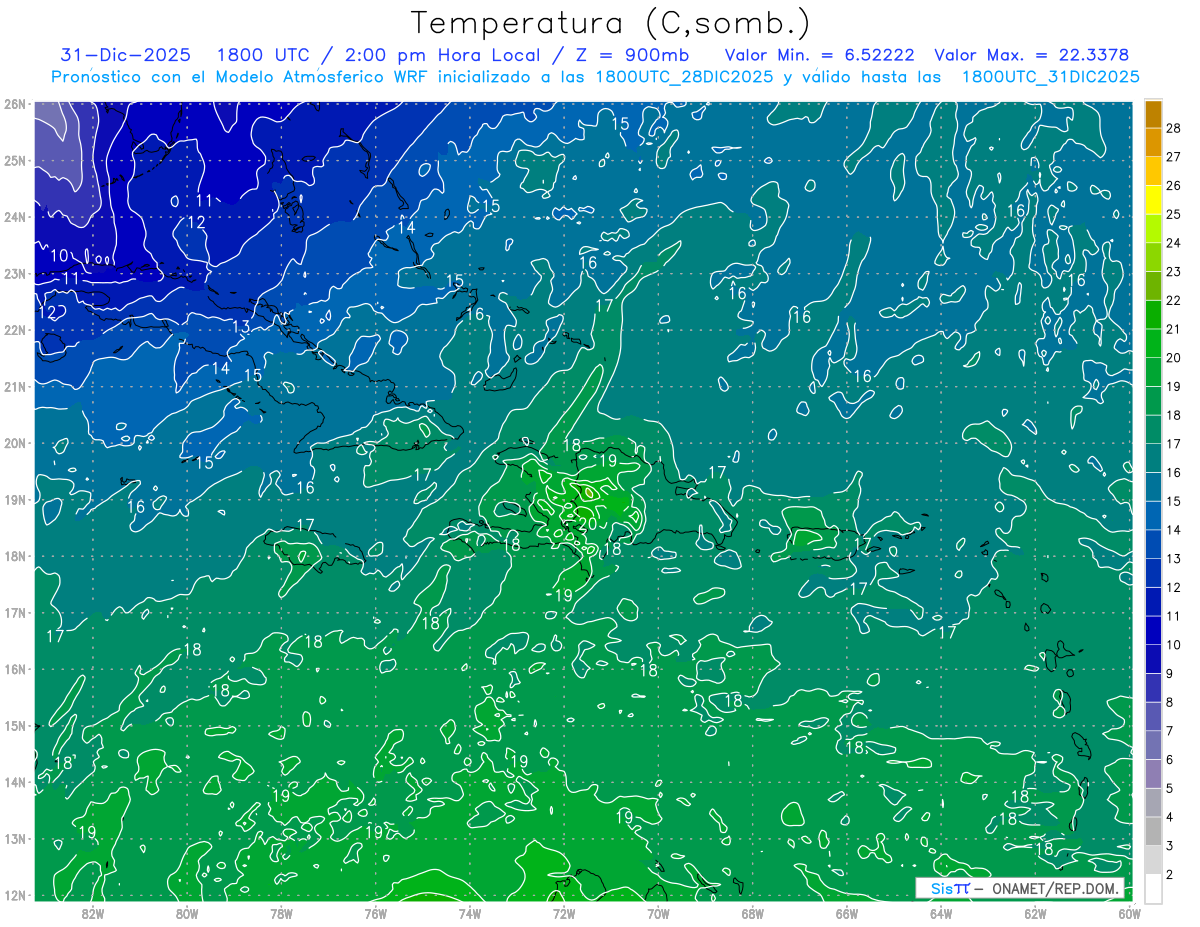Click the "60W" longitude axis label

coord(1129,912)
